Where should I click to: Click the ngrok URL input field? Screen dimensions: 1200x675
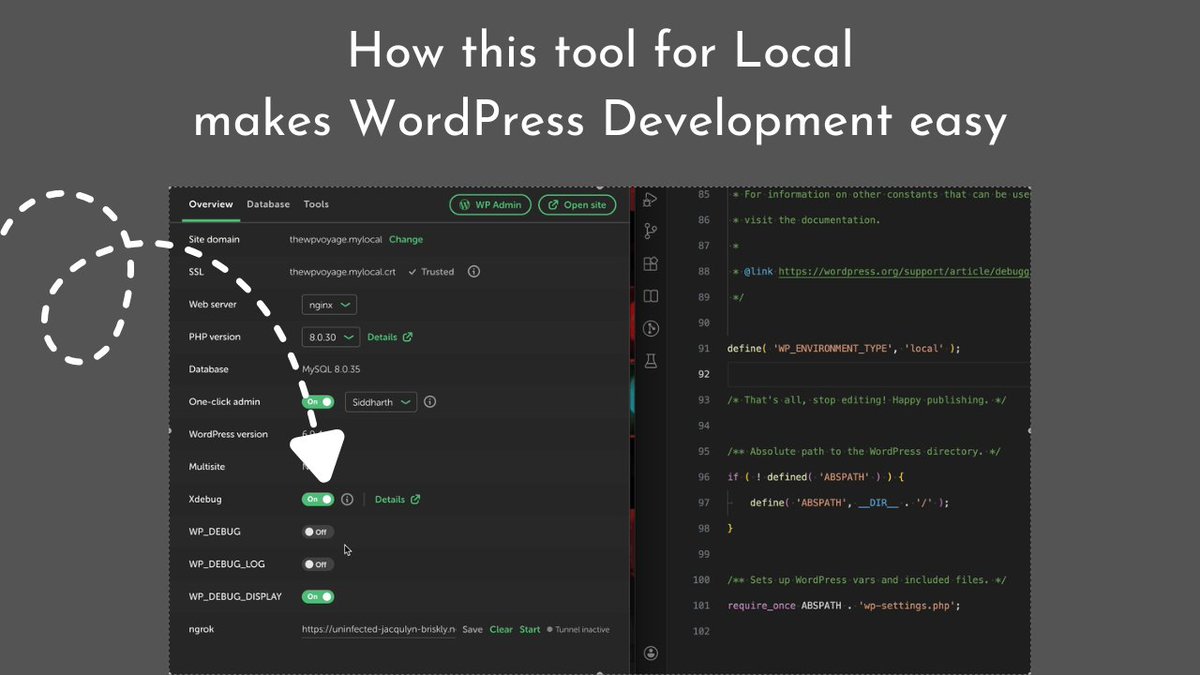coord(379,629)
